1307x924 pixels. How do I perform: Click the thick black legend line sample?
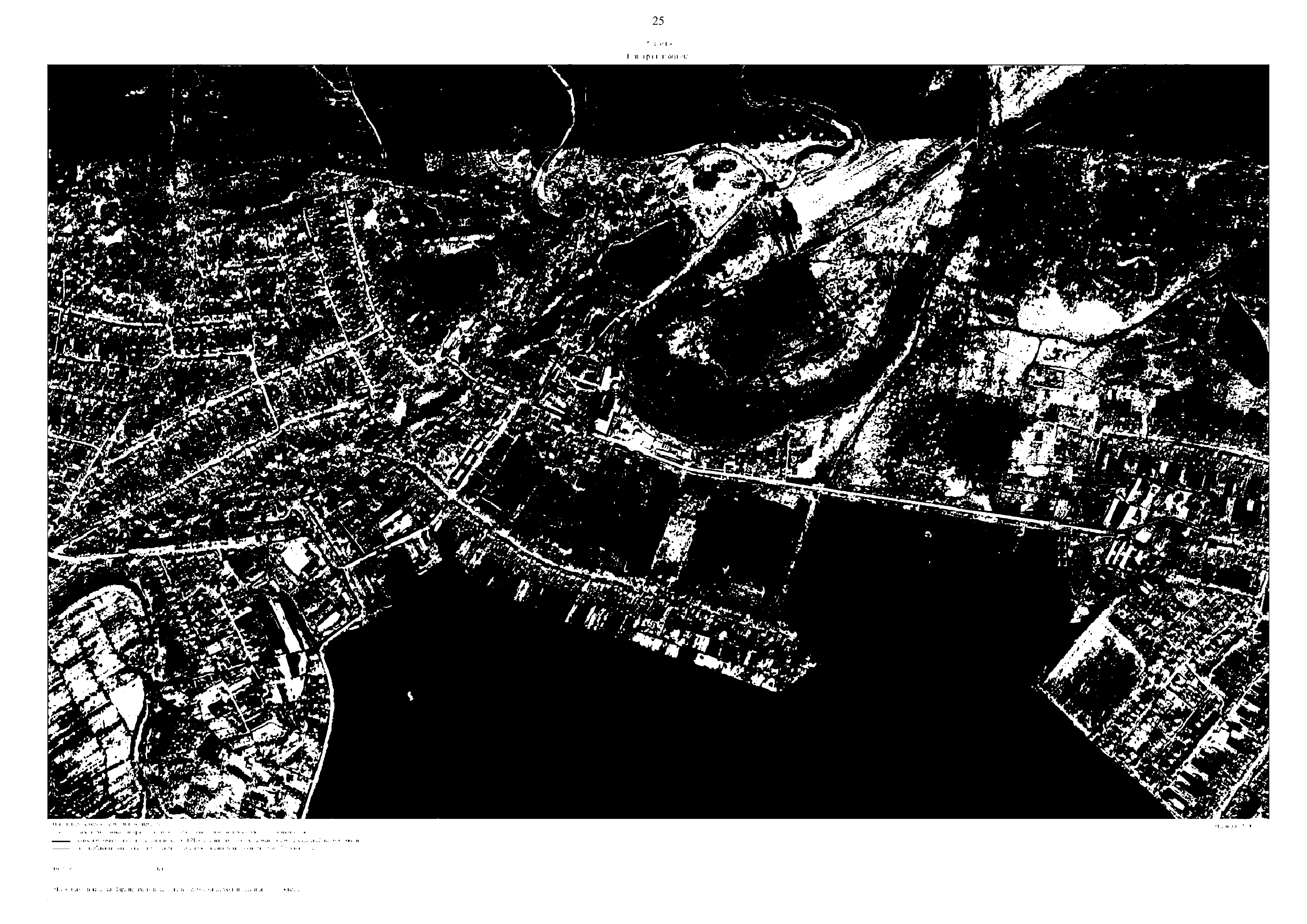click(x=60, y=841)
